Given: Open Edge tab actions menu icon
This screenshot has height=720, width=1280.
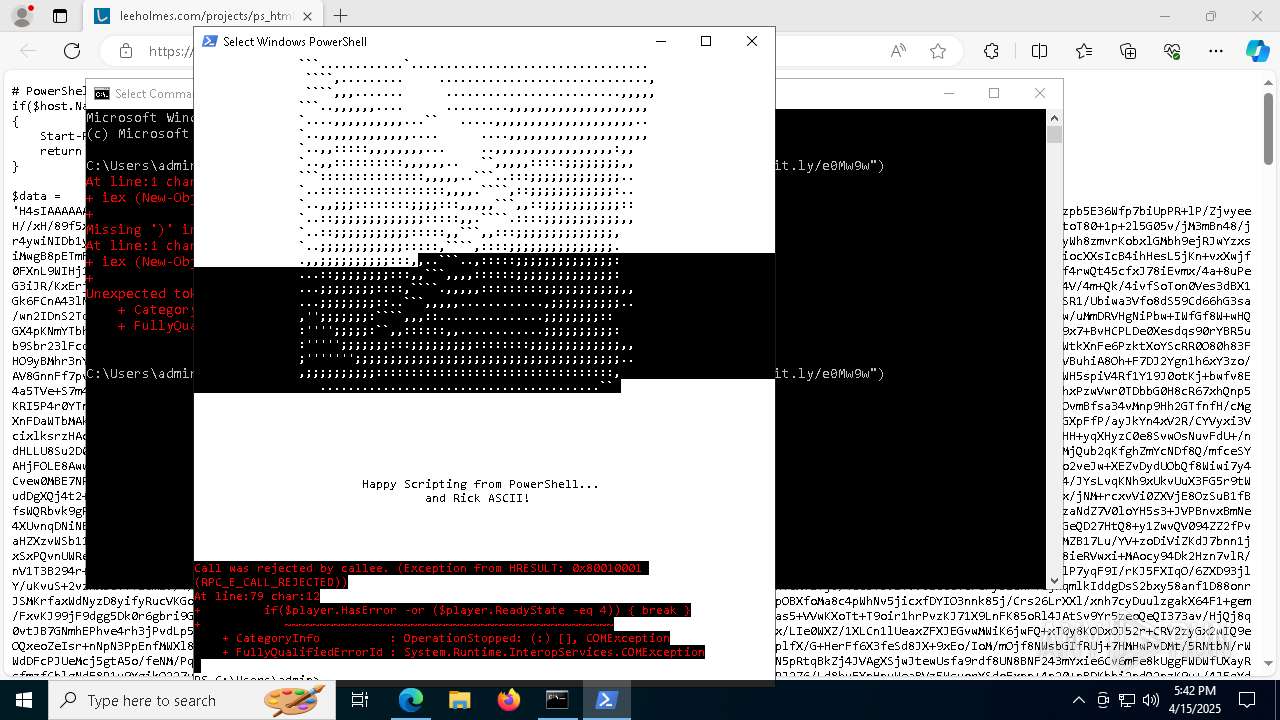Looking at the screenshot, I should point(60,16).
